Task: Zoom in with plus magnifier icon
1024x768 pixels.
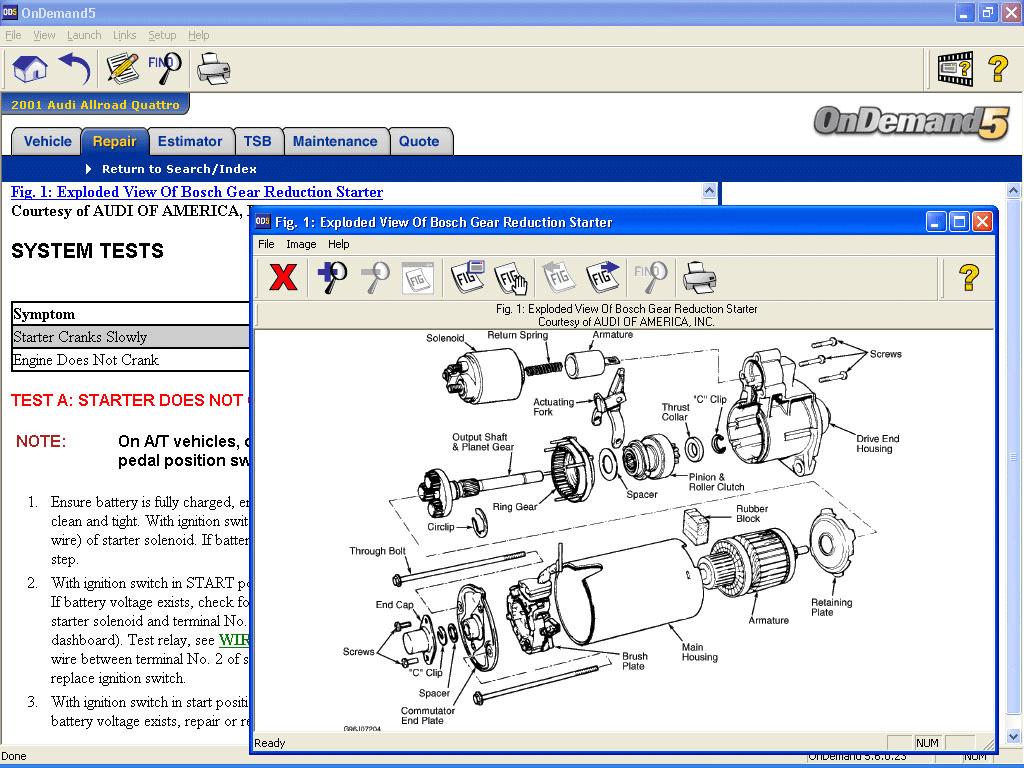Action: (332, 278)
